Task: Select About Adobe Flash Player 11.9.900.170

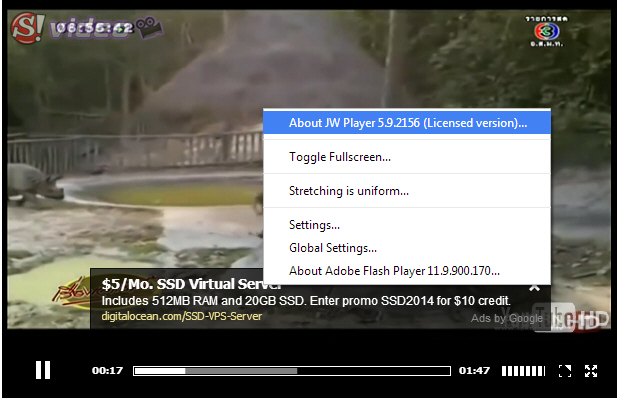Action: [407, 270]
